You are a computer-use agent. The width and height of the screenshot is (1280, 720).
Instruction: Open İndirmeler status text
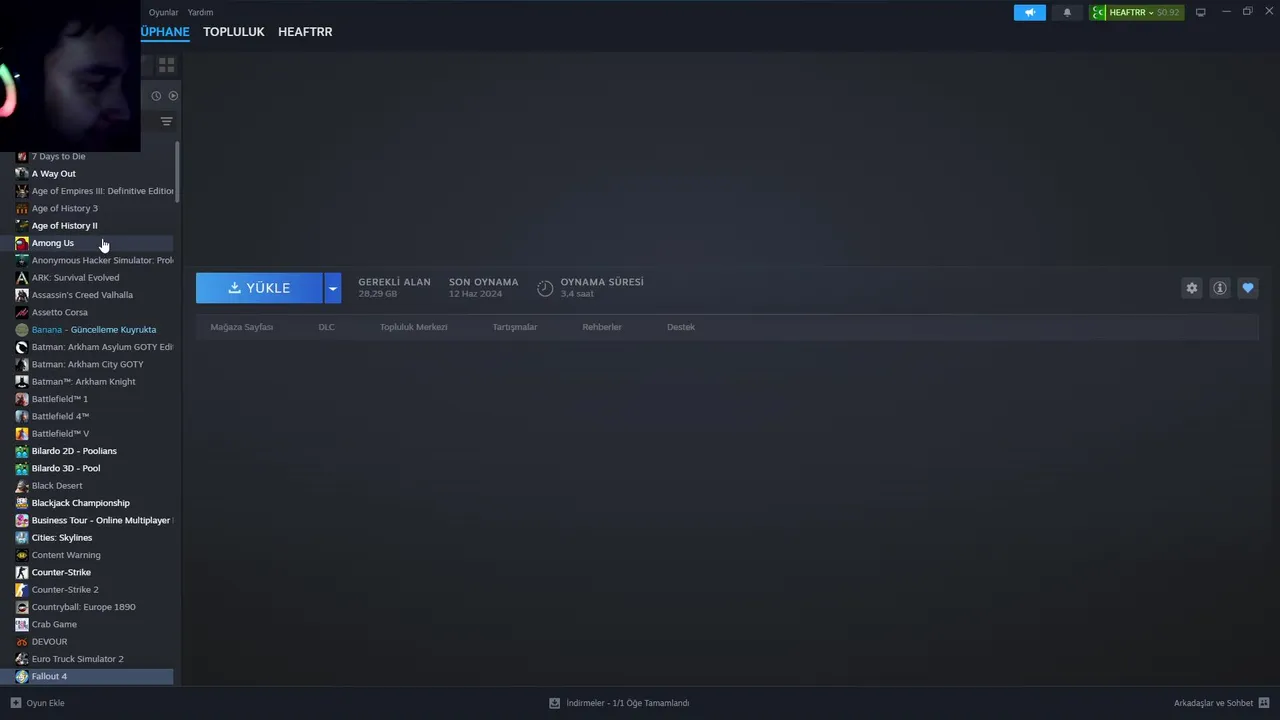coord(628,703)
